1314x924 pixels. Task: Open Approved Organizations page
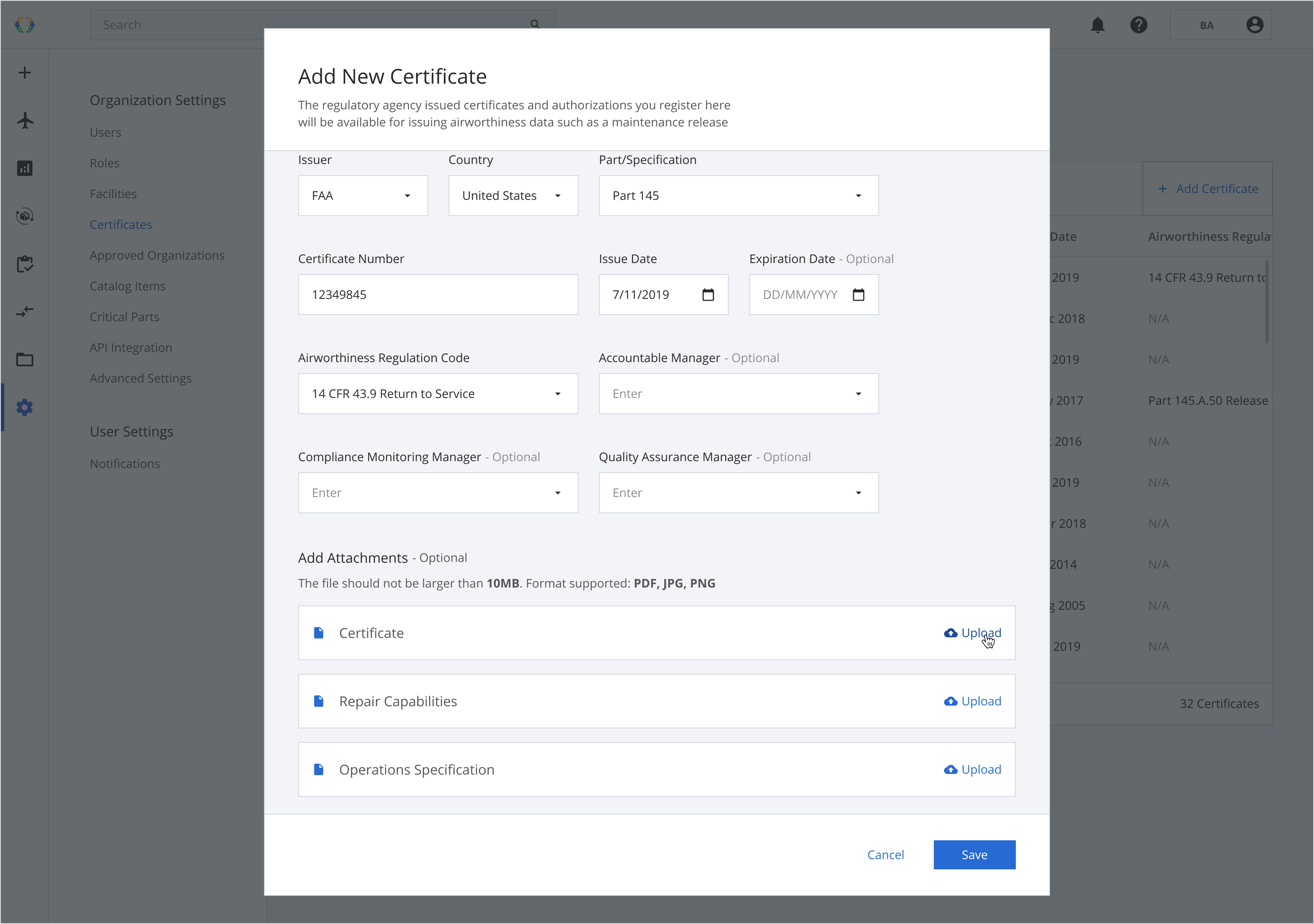[157, 255]
